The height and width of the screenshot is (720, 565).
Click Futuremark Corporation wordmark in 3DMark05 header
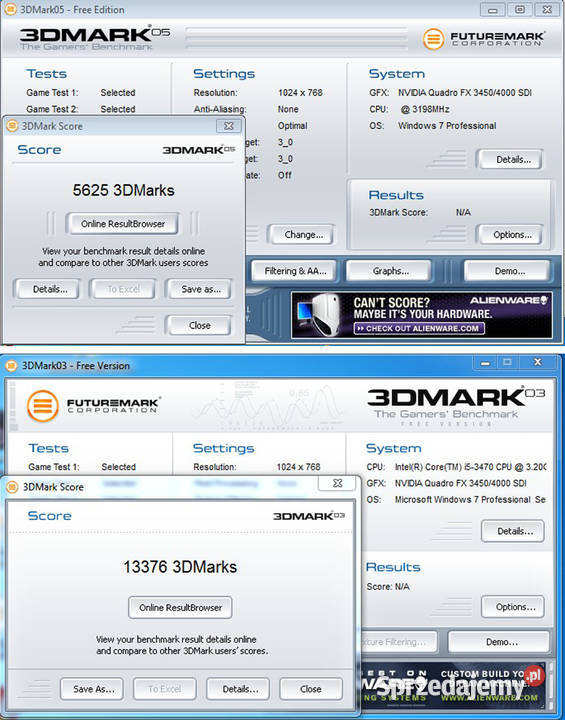[x=497, y=39]
